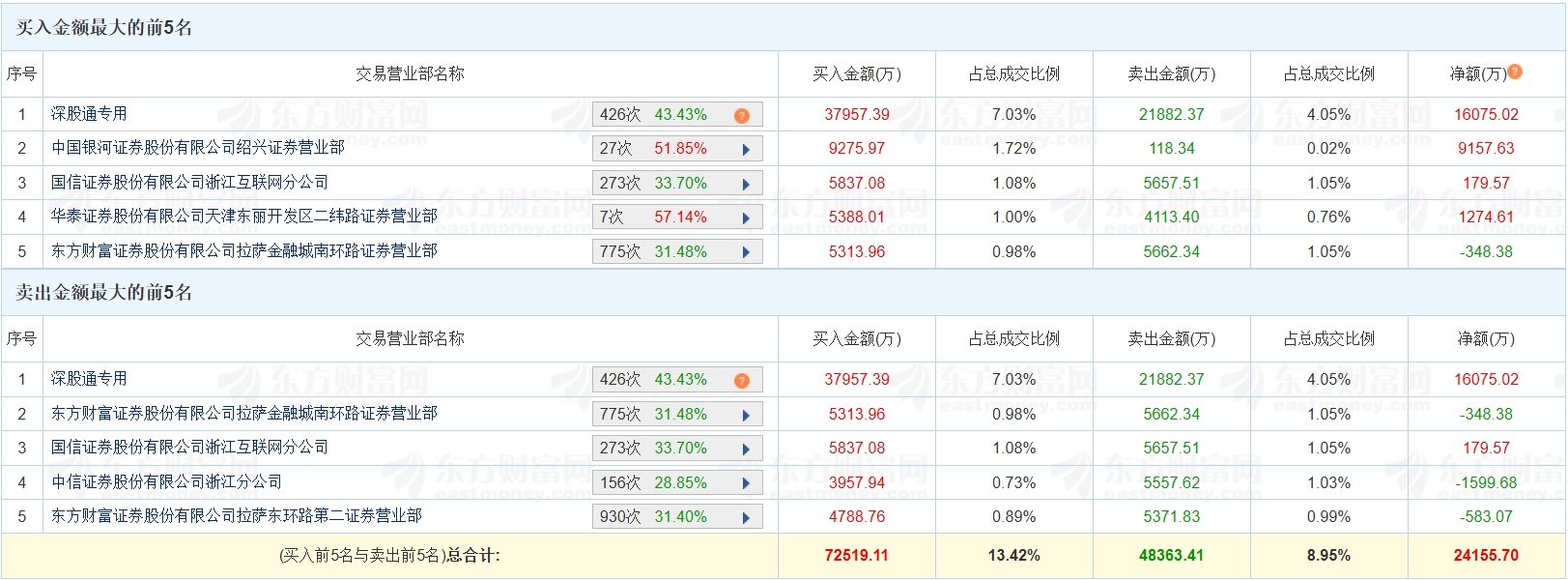Click ratio value 0.89% in 拉萨东环路第二 row
Viewport: 1568px width, 580px height.
[x=1014, y=516]
